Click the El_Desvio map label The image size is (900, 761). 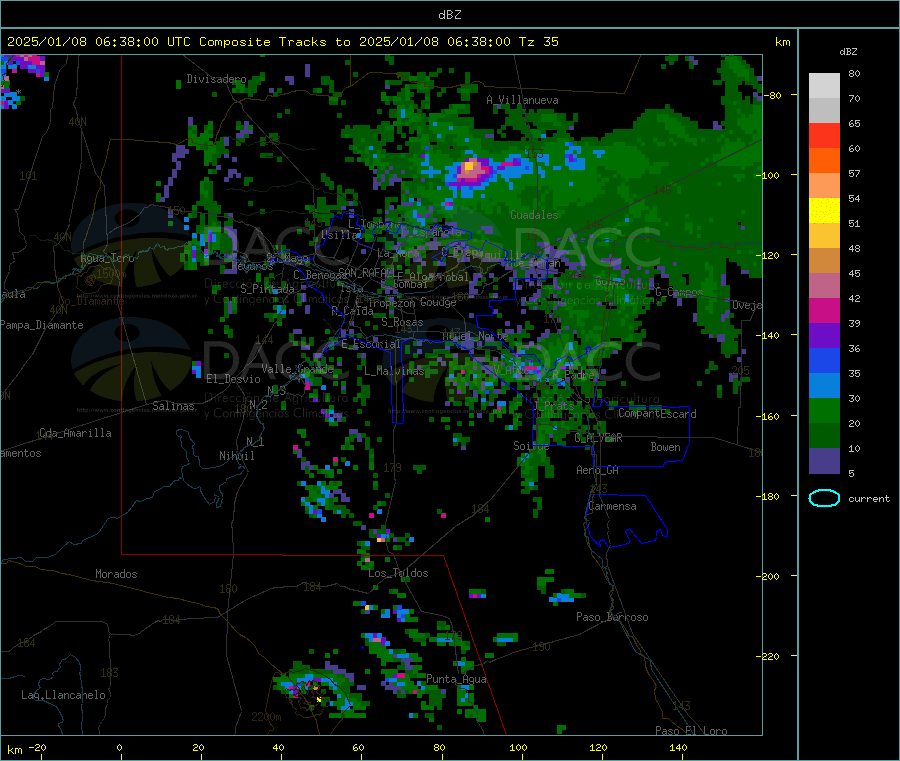pyautogui.click(x=233, y=379)
